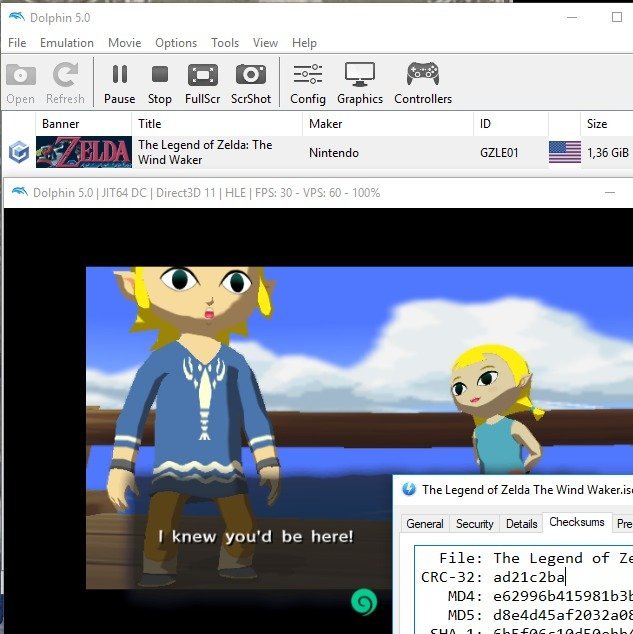Open the Graphics settings icon
This screenshot has width=633, height=634.
click(x=360, y=82)
